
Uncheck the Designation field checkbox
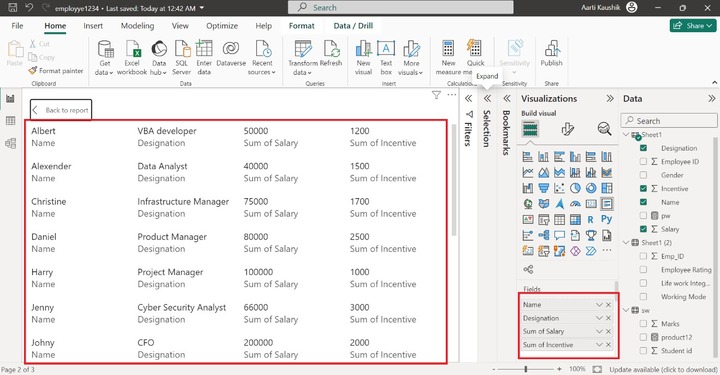click(643, 148)
